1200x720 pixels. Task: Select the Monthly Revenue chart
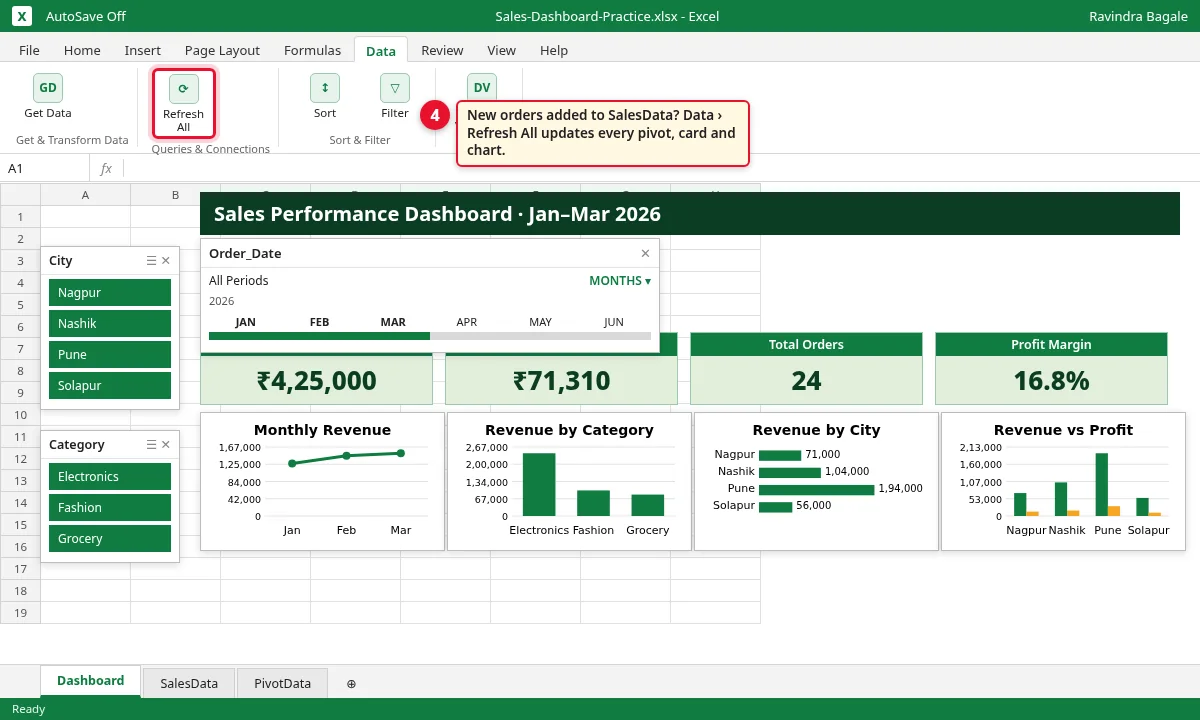coord(322,481)
